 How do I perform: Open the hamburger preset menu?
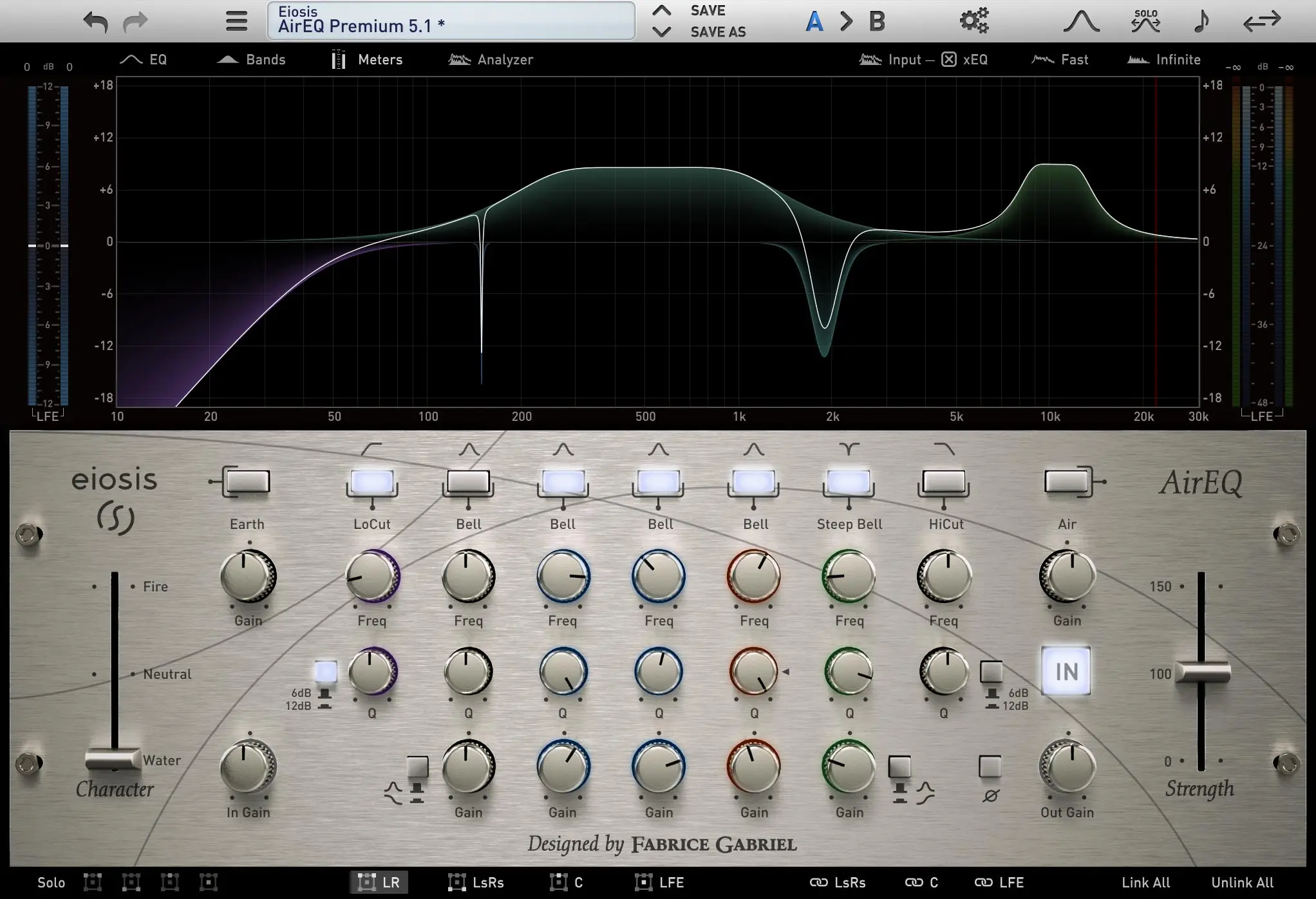tap(236, 21)
